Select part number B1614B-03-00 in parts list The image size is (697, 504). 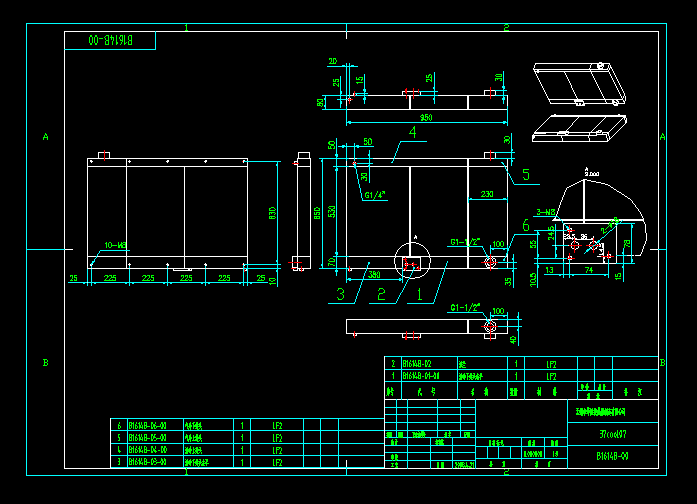point(147,462)
